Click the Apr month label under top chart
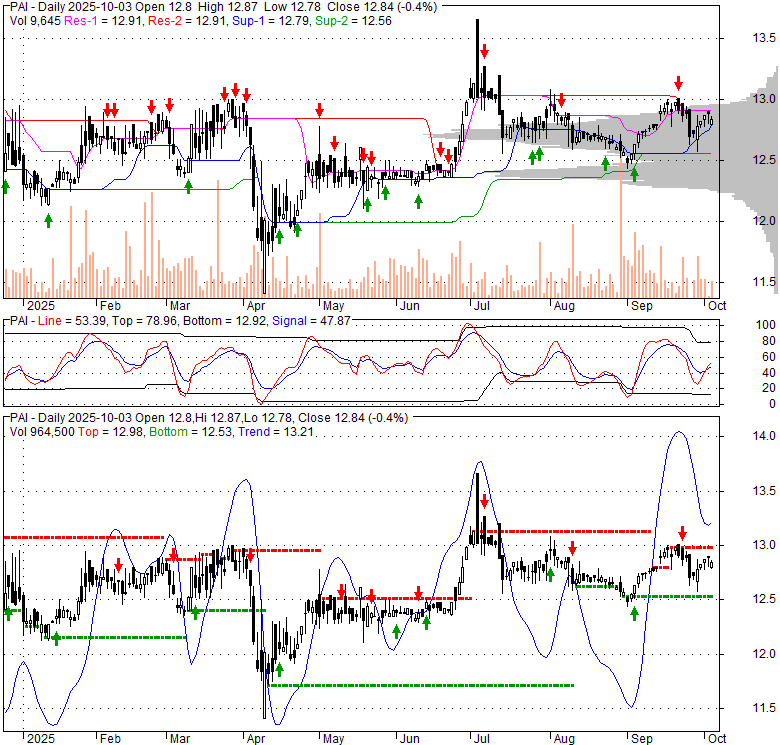The height and width of the screenshot is (745, 780). pyautogui.click(x=256, y=306)
